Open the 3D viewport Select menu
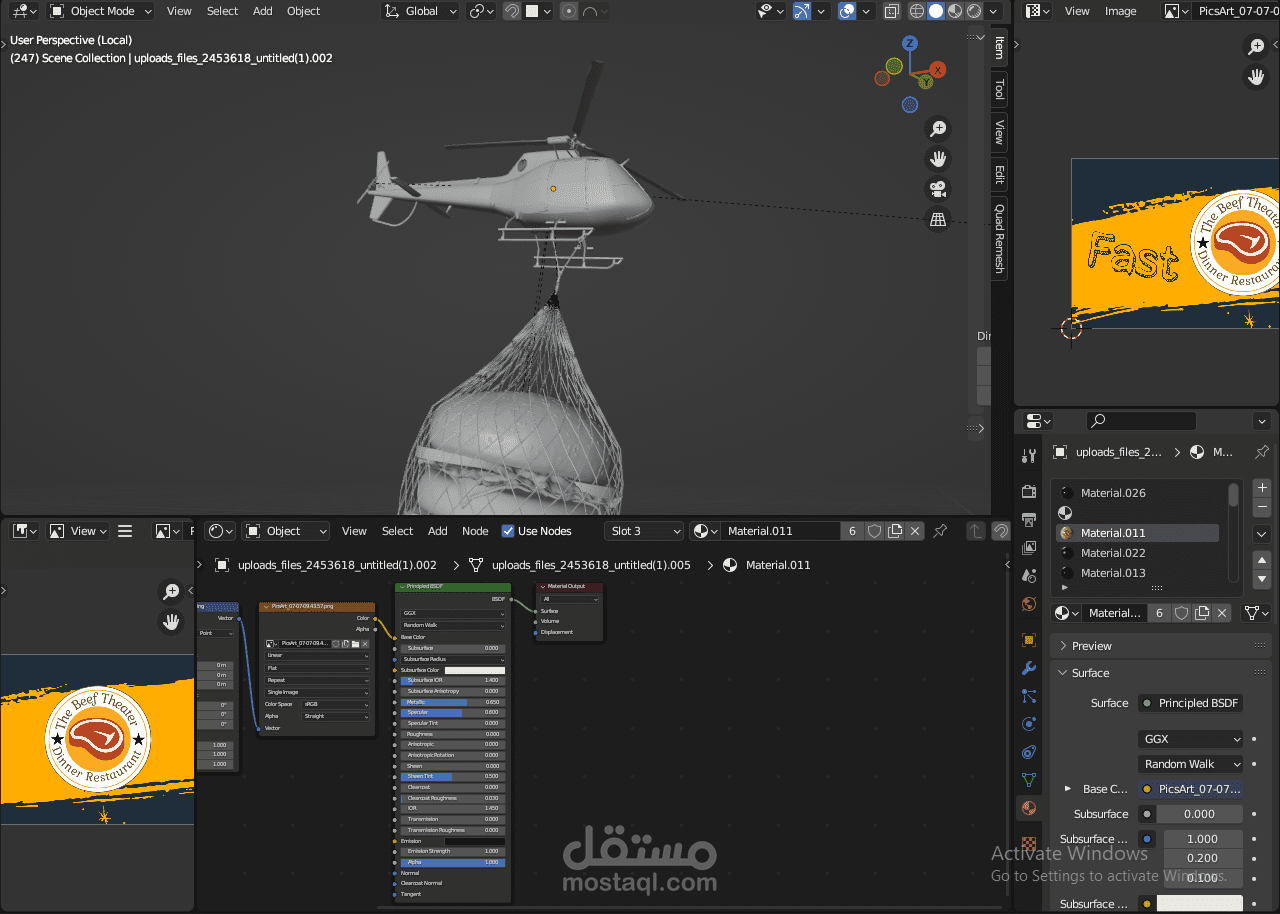This screenshot has height=914, width=1280. 222,11
